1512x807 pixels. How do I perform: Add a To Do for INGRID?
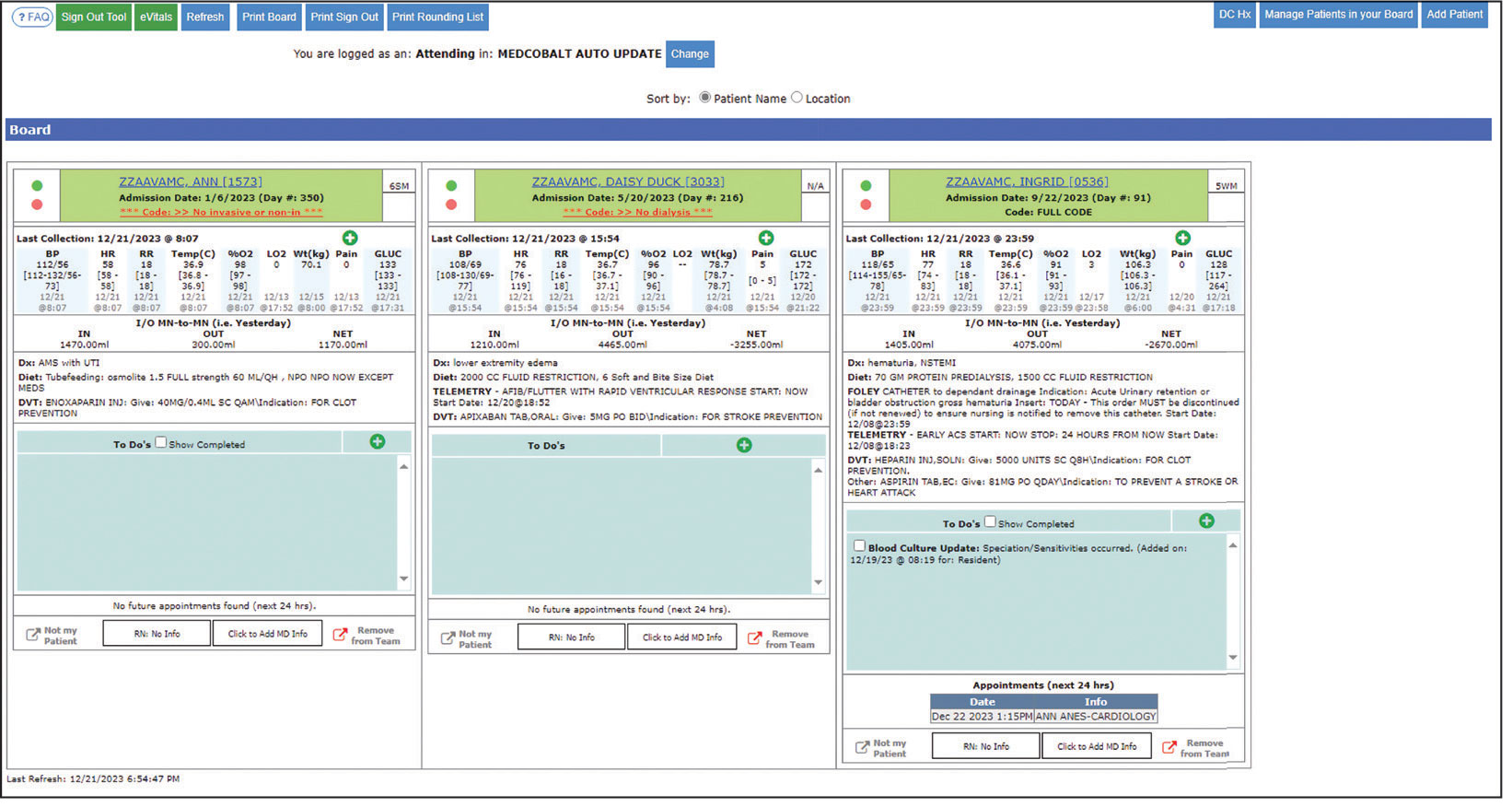(1206, 521)
